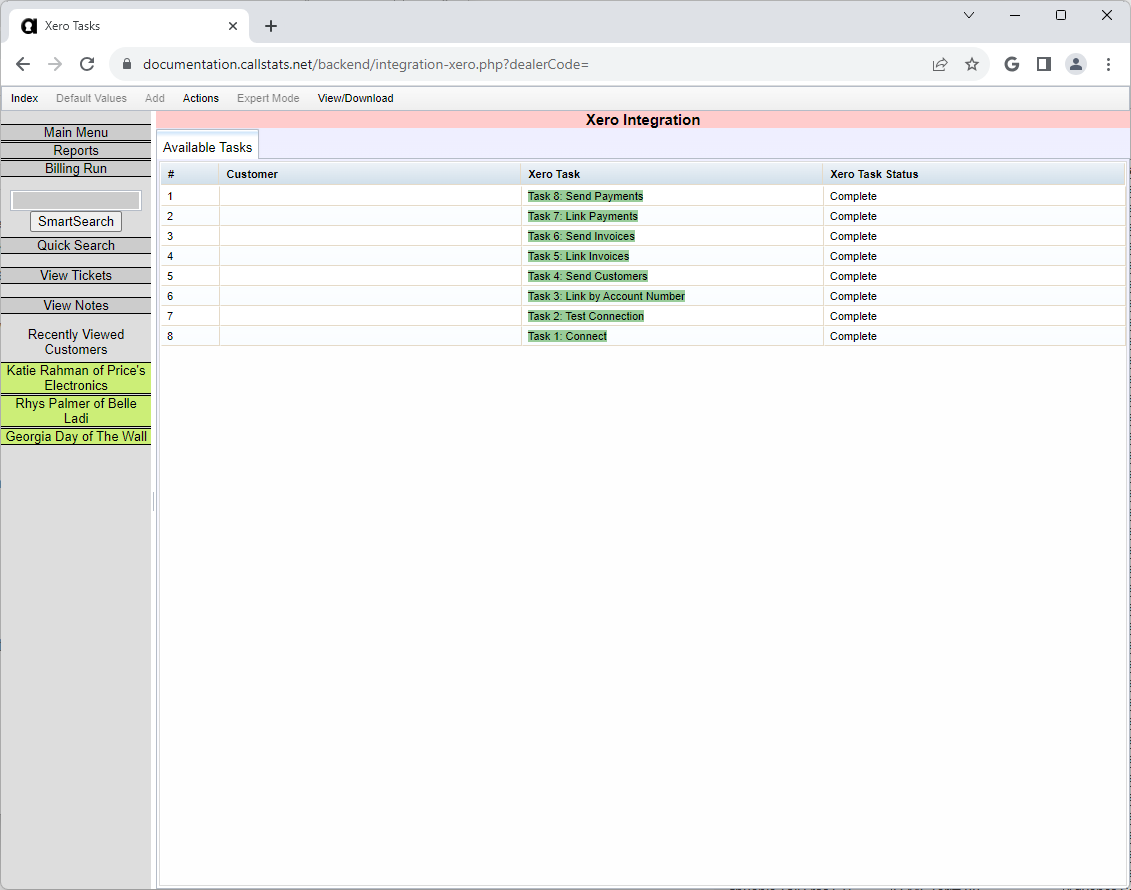The height and width of the screenshot is (890, 1131).
Task: Open the browser side panel icon
Action: pos(1043,63)
